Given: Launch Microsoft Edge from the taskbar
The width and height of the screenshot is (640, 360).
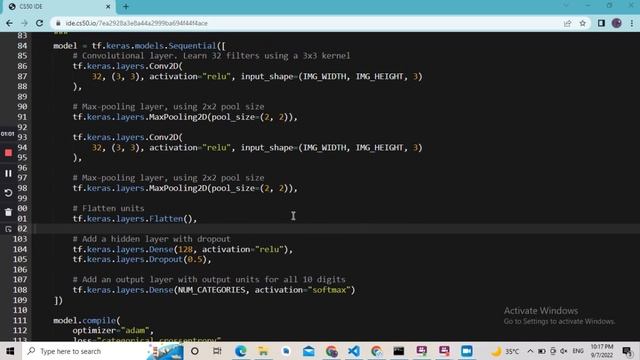Looking at the screenshot, I should point(240,351).
